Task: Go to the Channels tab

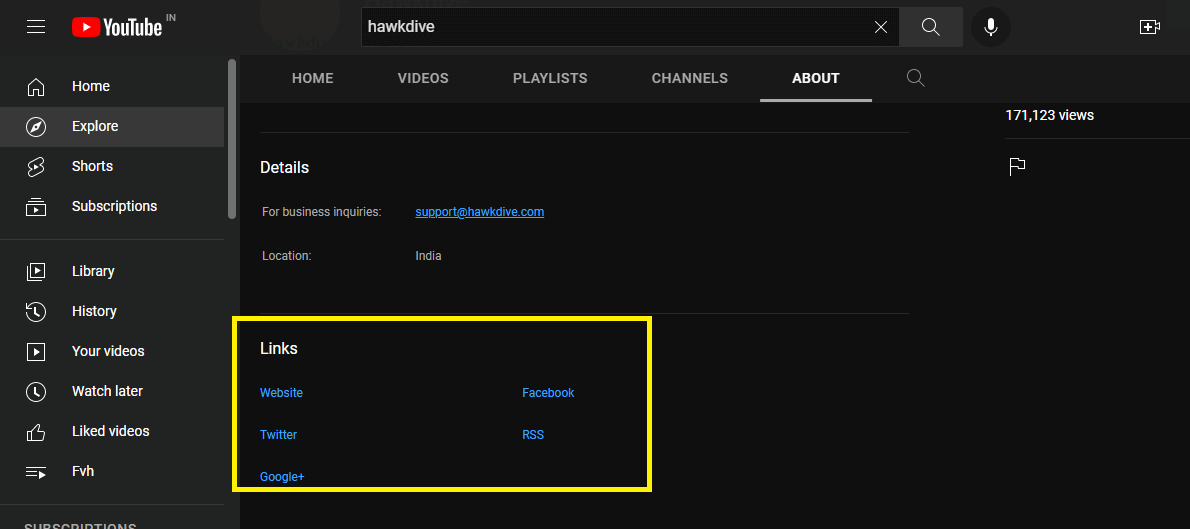Action: click(689, 78)
